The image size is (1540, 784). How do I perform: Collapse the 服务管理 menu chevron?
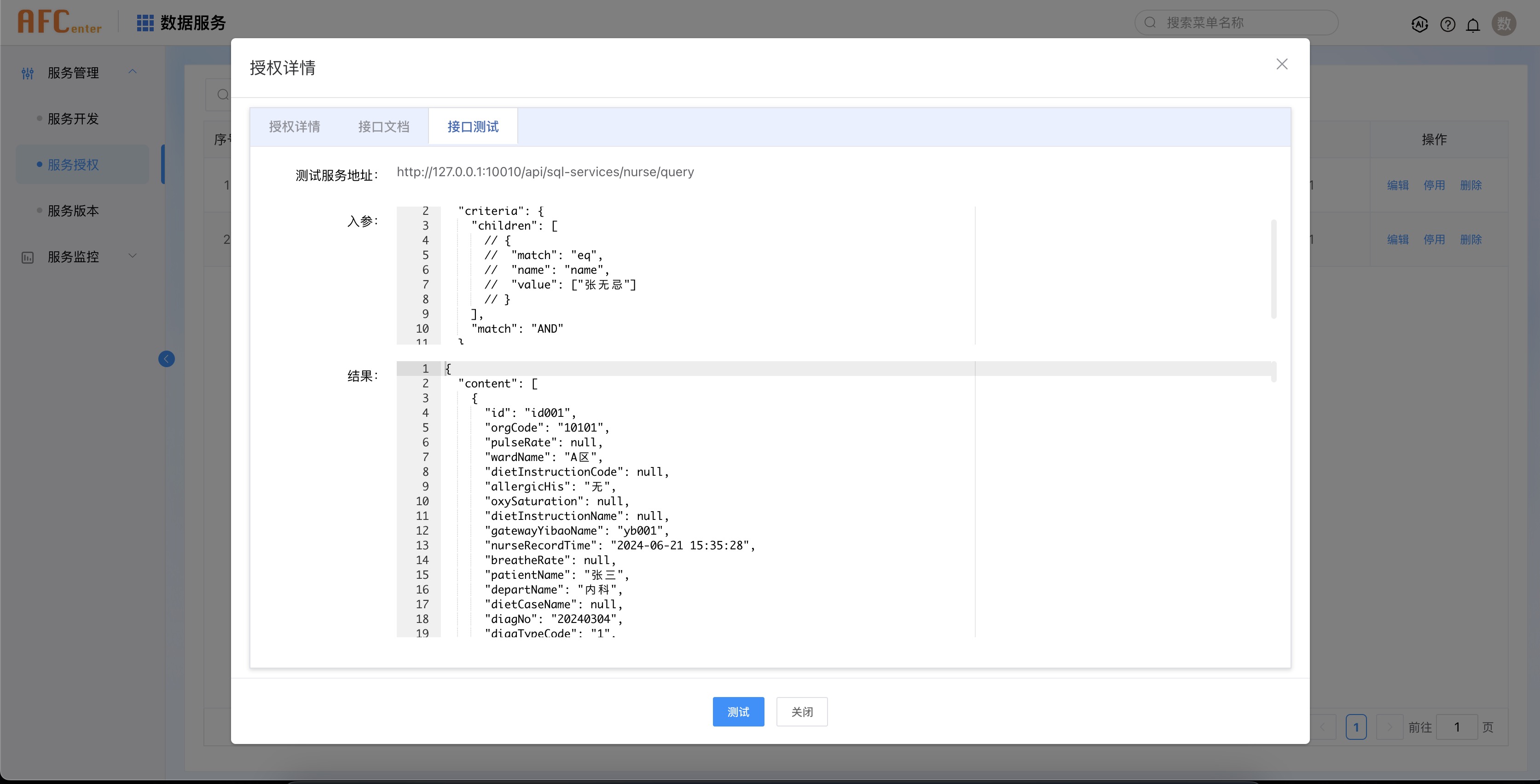[x=133, y=72]
